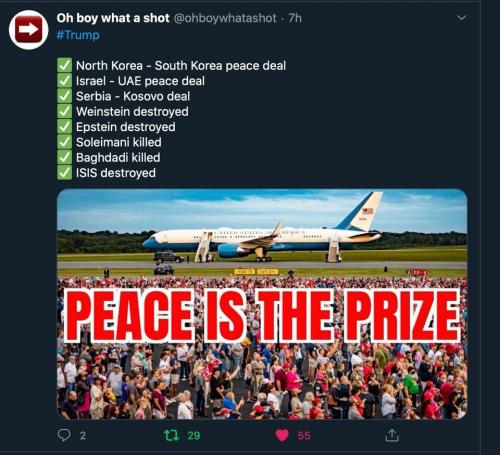The image size is (500, 455).
Task: Retweet using the green arrows icon
Action: pyautogui.click(x=172, y=435)
